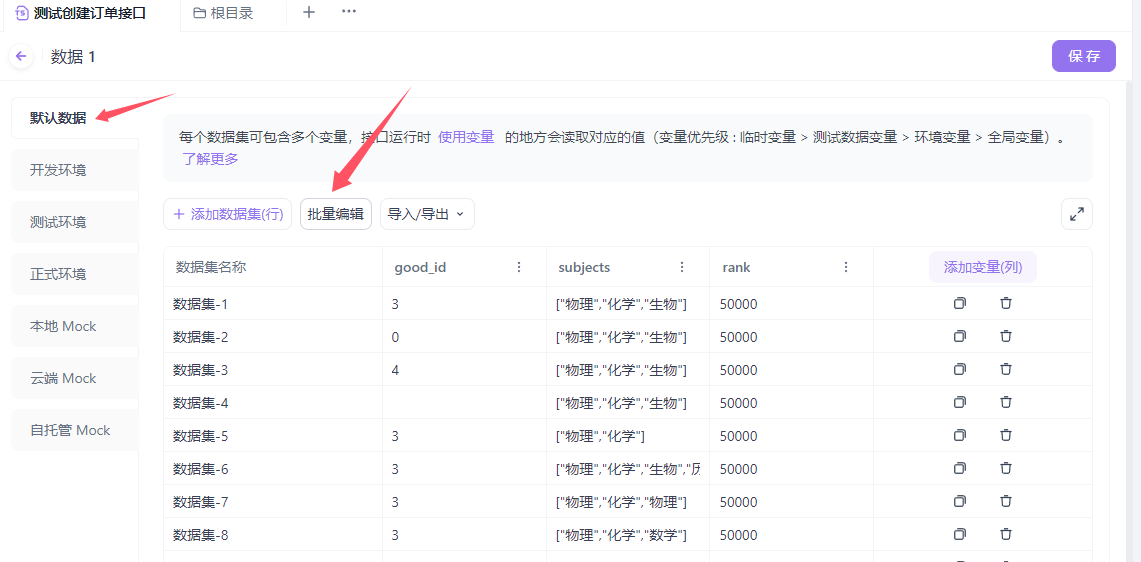Delete the 数据集-1 row
The image size is (1141, 562).
pos(1006,304)
